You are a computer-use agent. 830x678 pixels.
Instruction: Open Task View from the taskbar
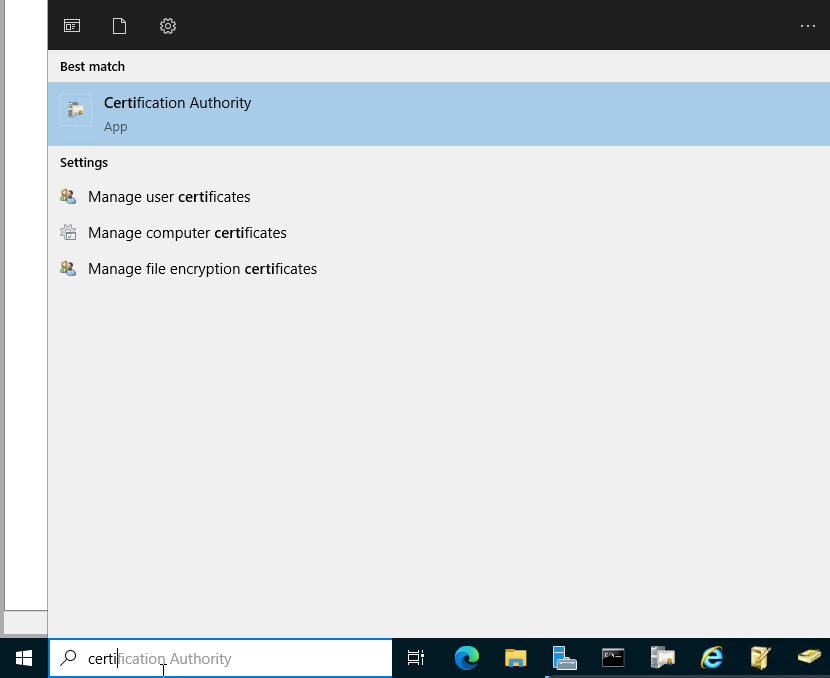pos(416,658)
